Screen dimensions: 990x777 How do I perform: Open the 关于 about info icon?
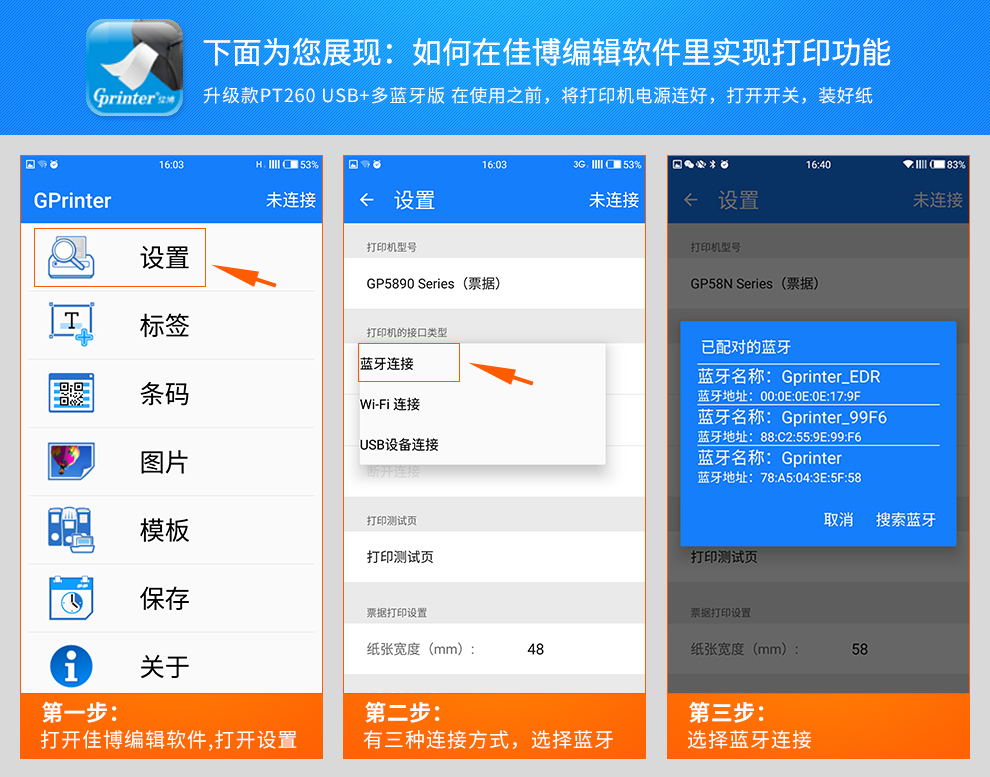tap(71, 666)
